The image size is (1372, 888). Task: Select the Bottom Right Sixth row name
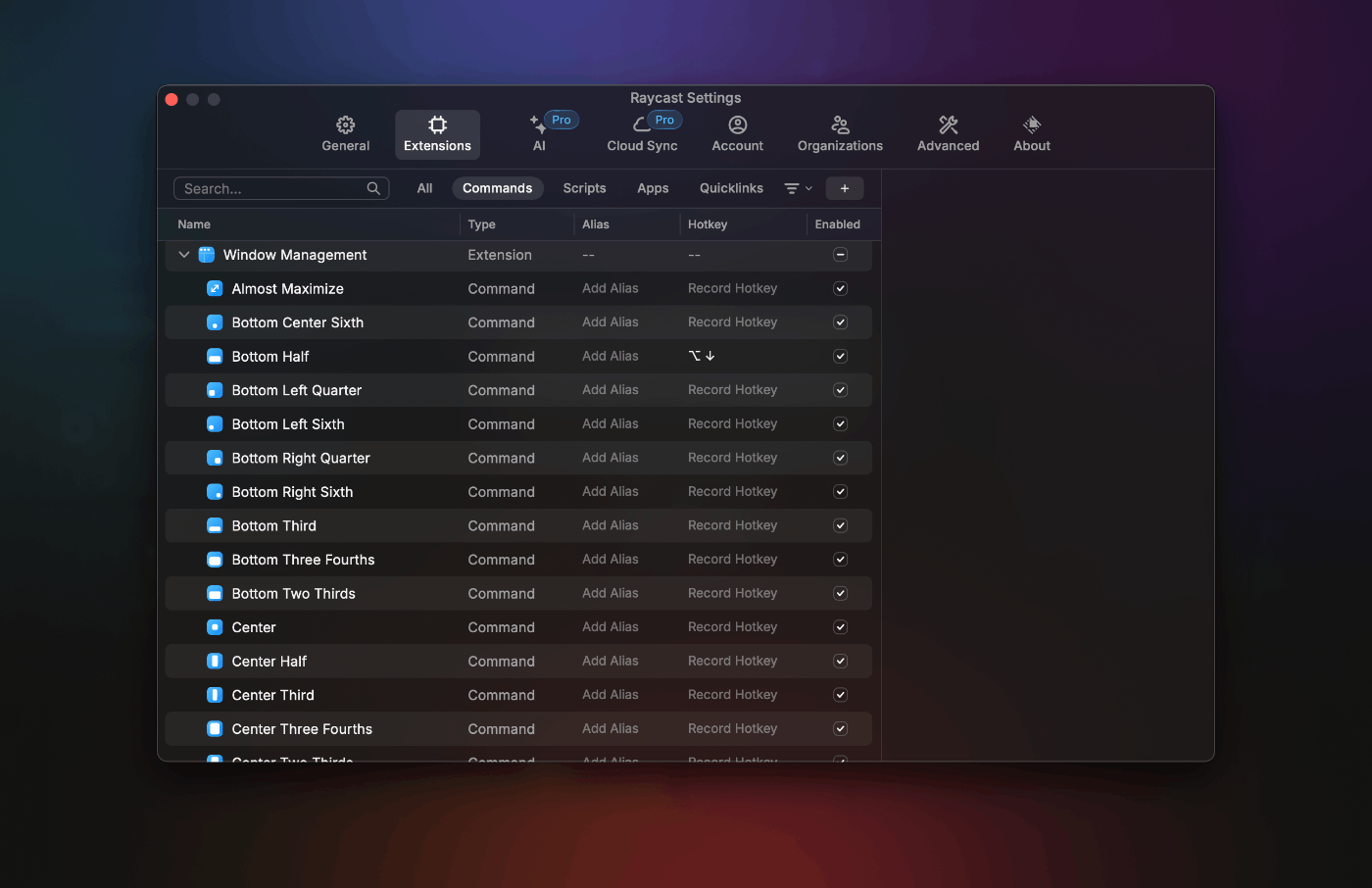292,492
